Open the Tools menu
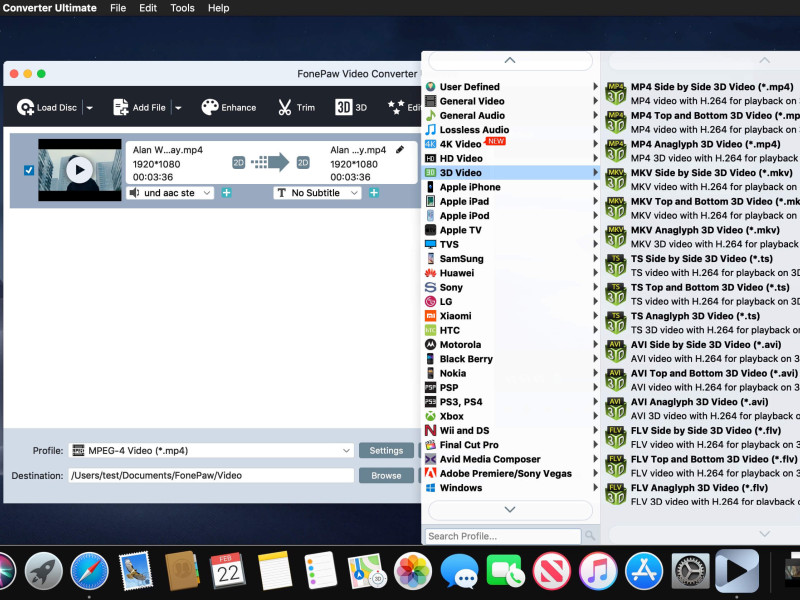This screenshot has width=800, height=600. pos(182,8)
